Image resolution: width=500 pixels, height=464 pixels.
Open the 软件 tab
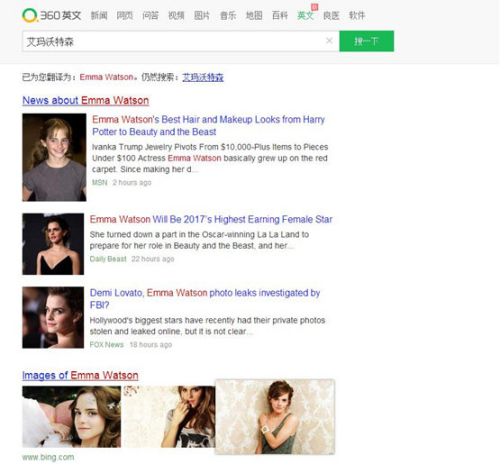coord(357,15)
